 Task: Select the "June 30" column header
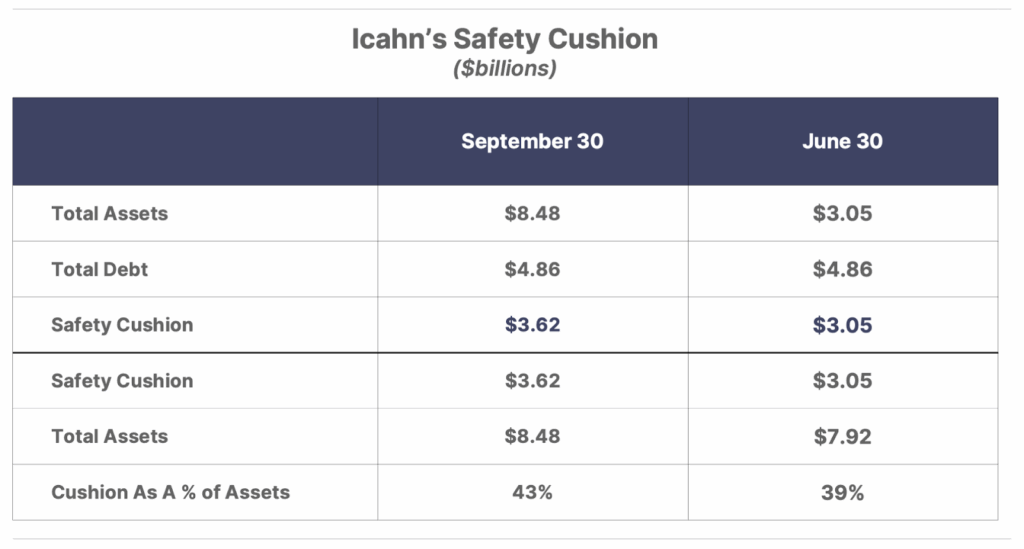pyautogui.click(x=842, y=141)
